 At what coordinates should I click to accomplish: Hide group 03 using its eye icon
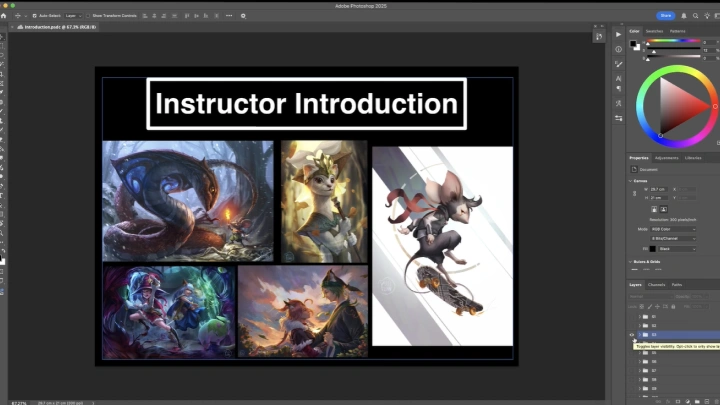(x=632, y=335)
